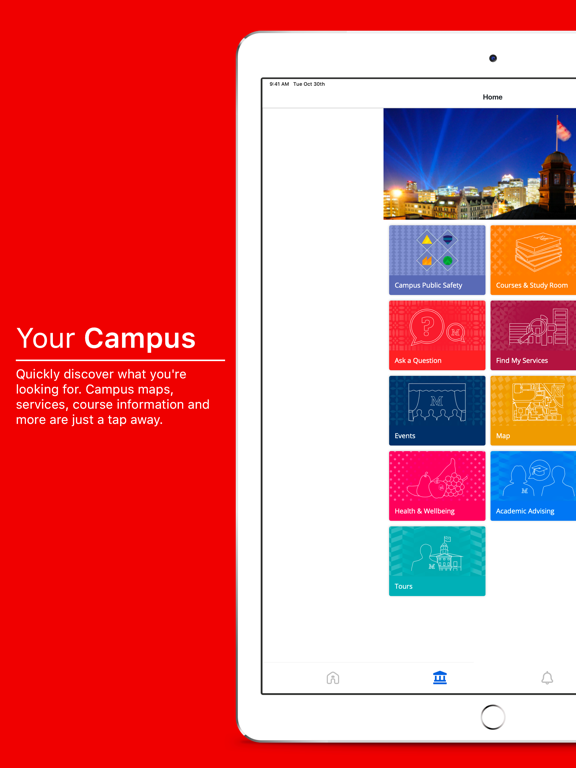
Task: Open the Academic Advising tile
Action: pos(533,486)
